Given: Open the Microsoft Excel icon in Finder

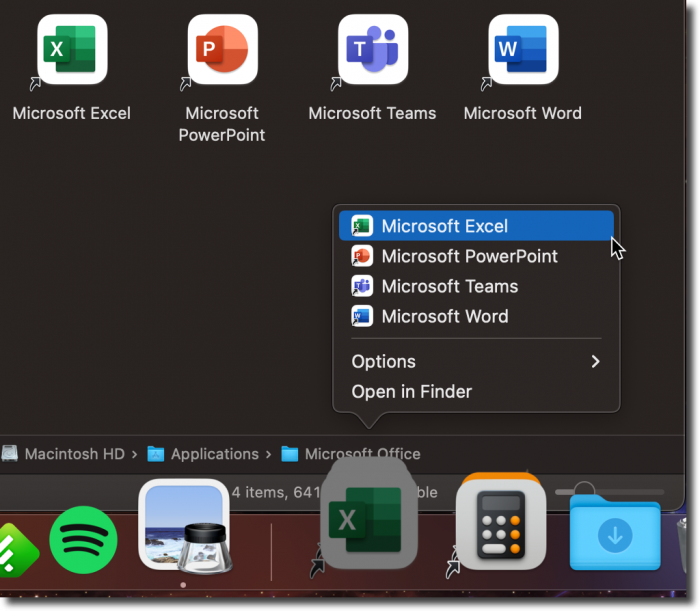Looking at the screenshot, I should [72, 50].
